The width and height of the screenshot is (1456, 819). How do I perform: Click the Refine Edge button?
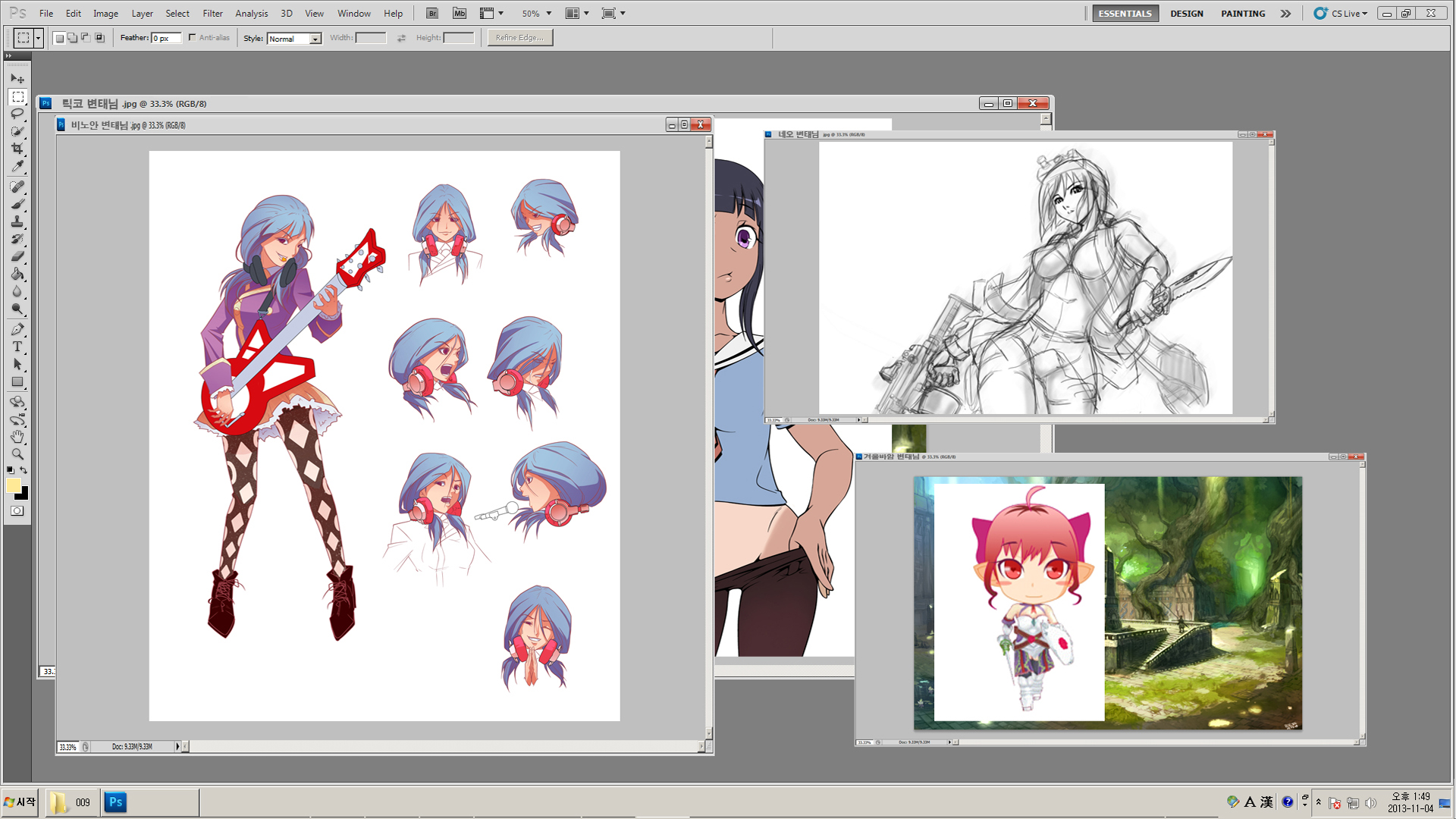coord(520,37)
